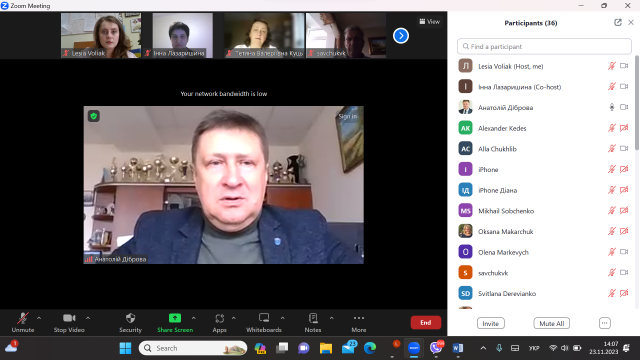Show next page of video thumbnails
The height and width of the screenshot is (360, 640).
tap(401, 36)
